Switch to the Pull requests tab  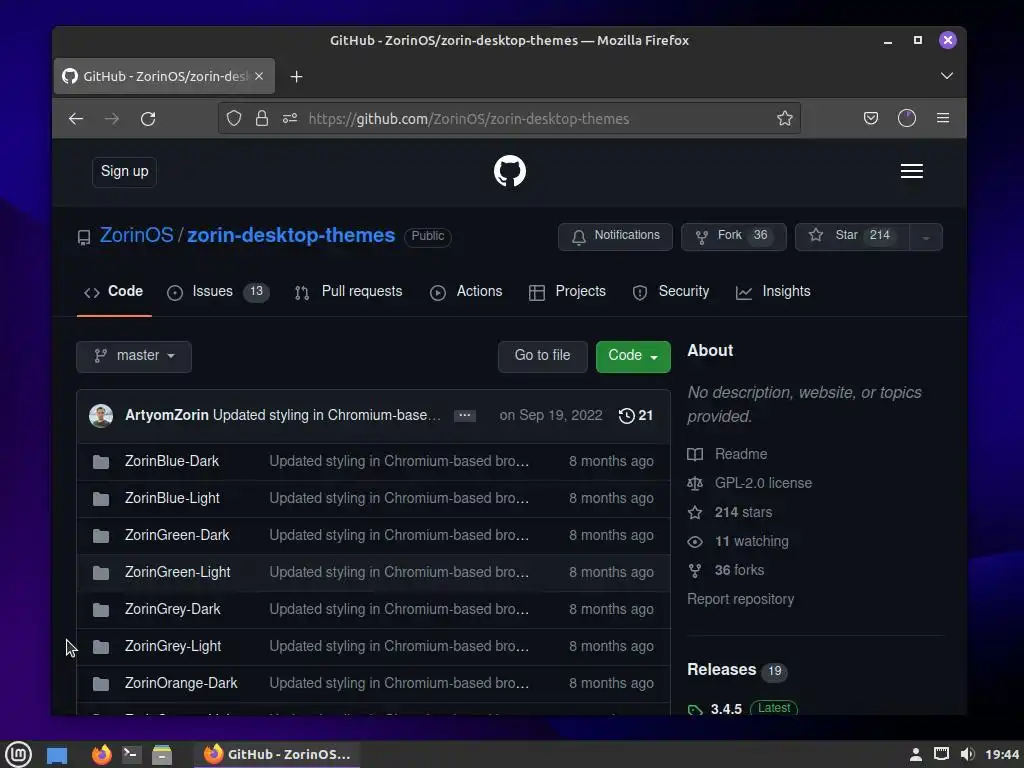coord(348,292)
